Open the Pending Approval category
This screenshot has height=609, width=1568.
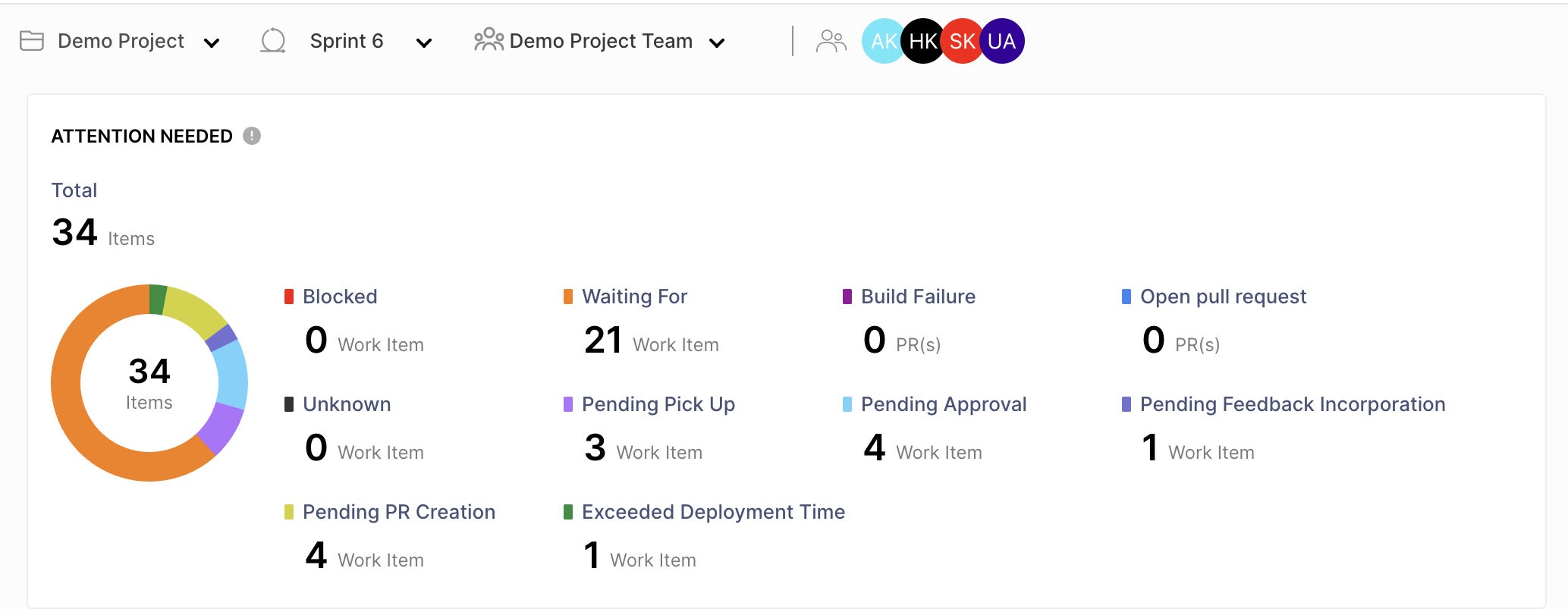943,404
